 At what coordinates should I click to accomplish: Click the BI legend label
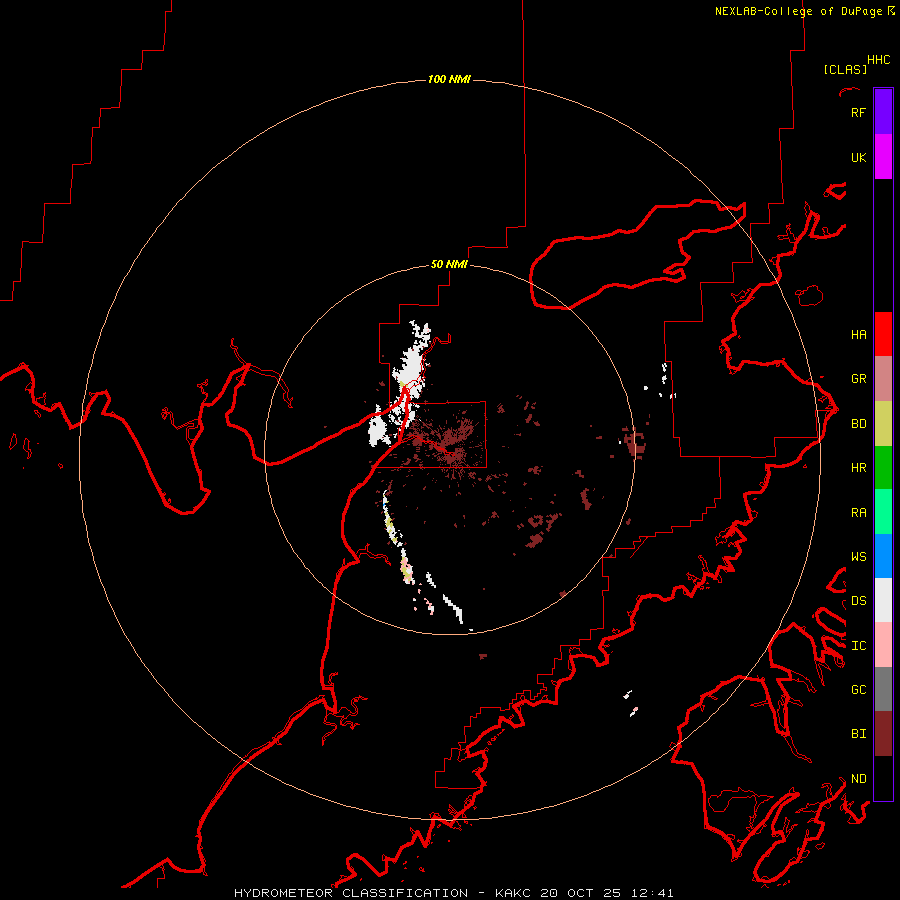click(x=858, y=734)
